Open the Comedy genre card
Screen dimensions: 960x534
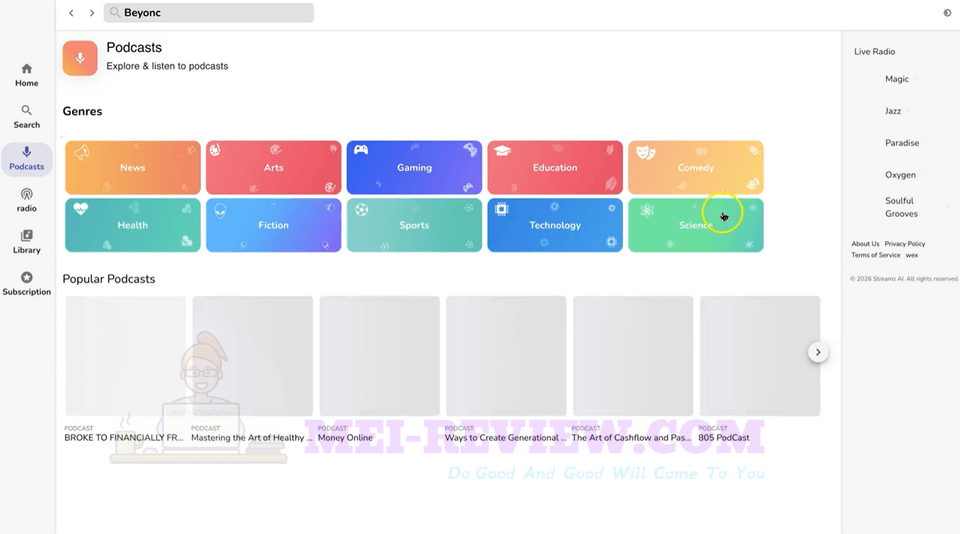[696, 168]
